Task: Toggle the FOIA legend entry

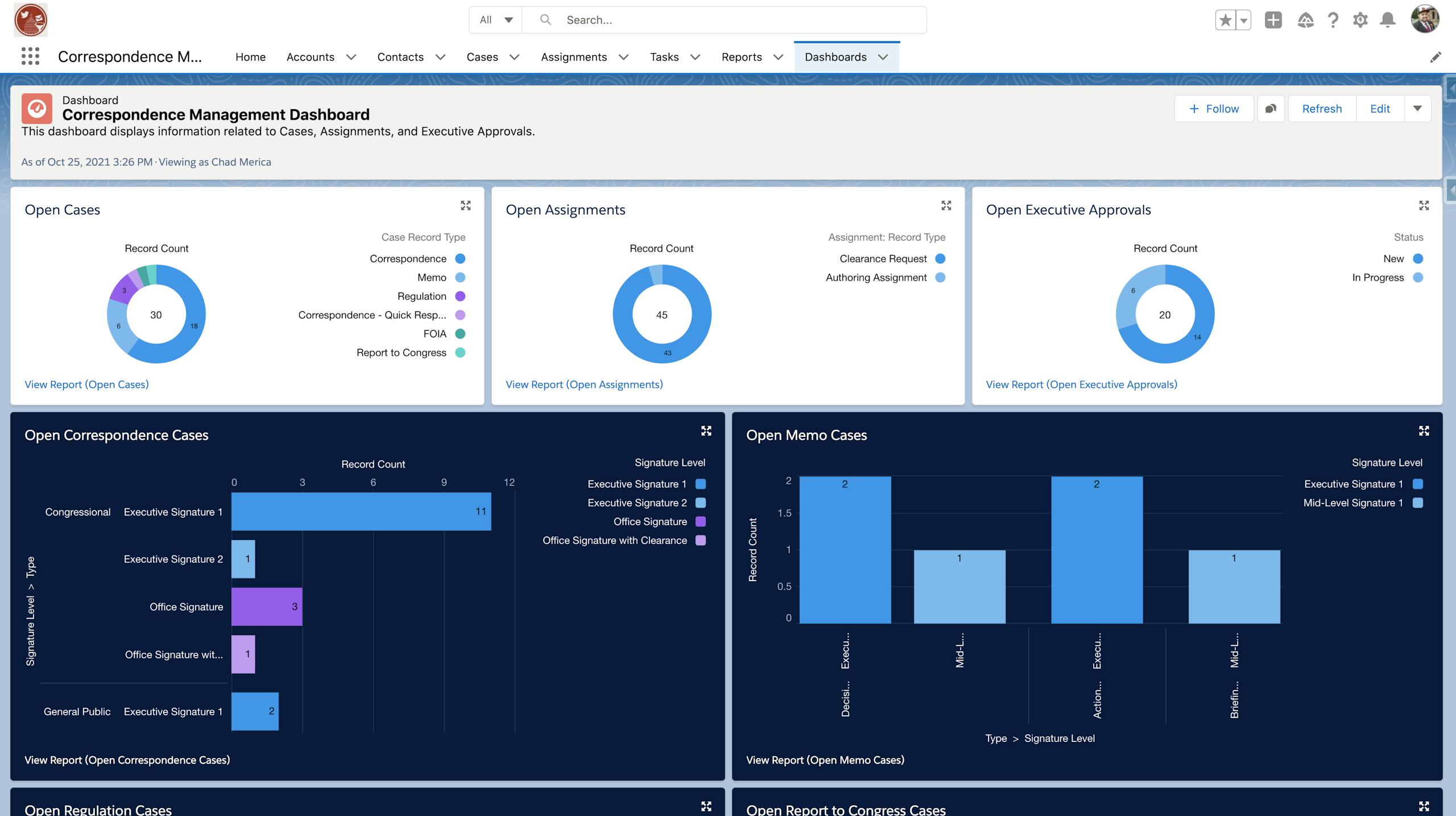Action: pos(435,333)
